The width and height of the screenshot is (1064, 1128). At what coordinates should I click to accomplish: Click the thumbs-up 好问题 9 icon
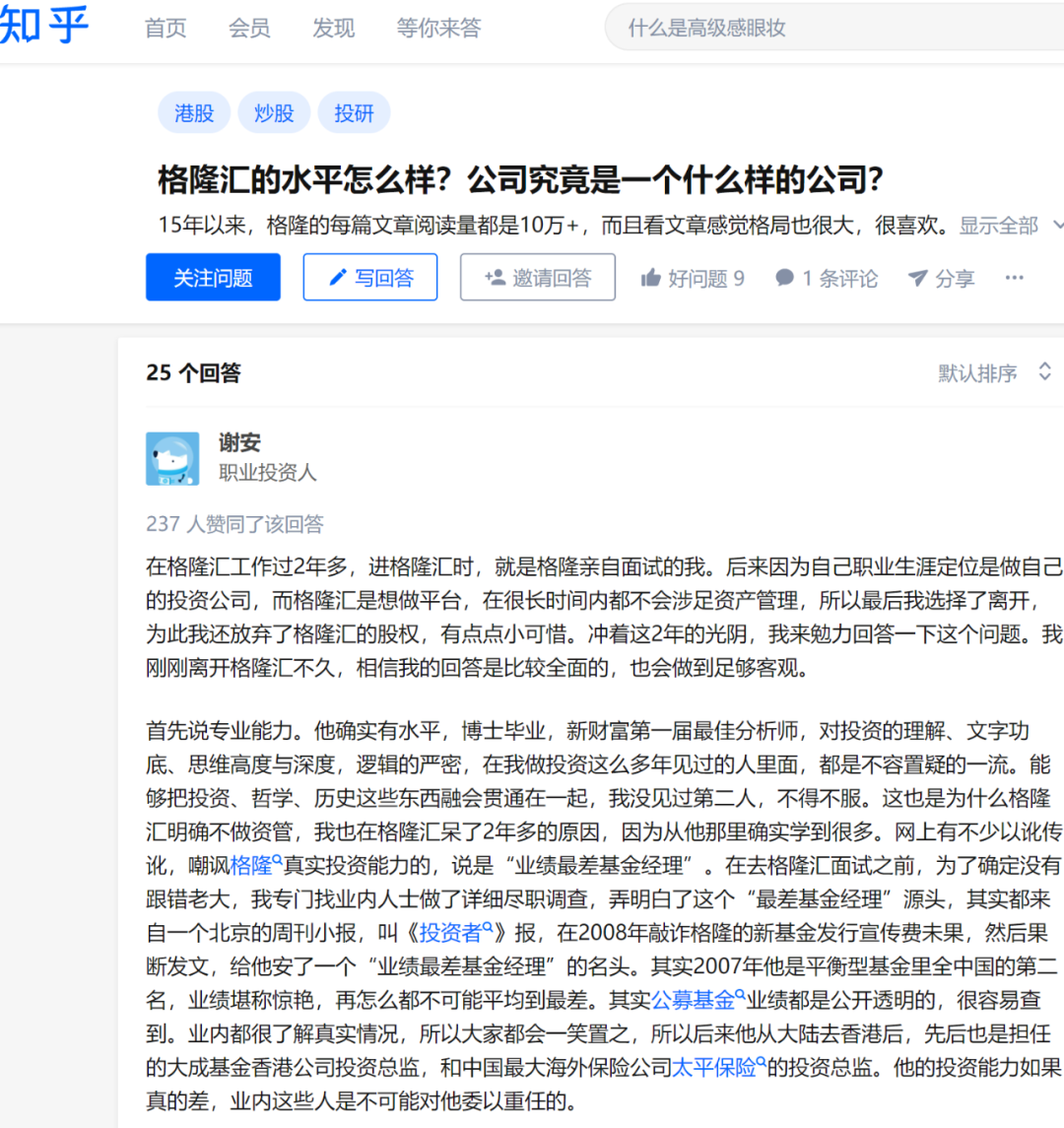click(x=651, y=278)
